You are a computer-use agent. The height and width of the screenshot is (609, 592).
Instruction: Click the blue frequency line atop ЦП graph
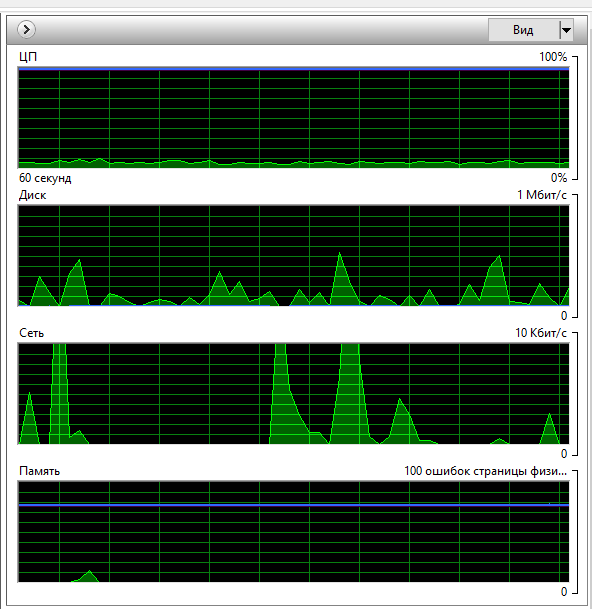(294, 70)
